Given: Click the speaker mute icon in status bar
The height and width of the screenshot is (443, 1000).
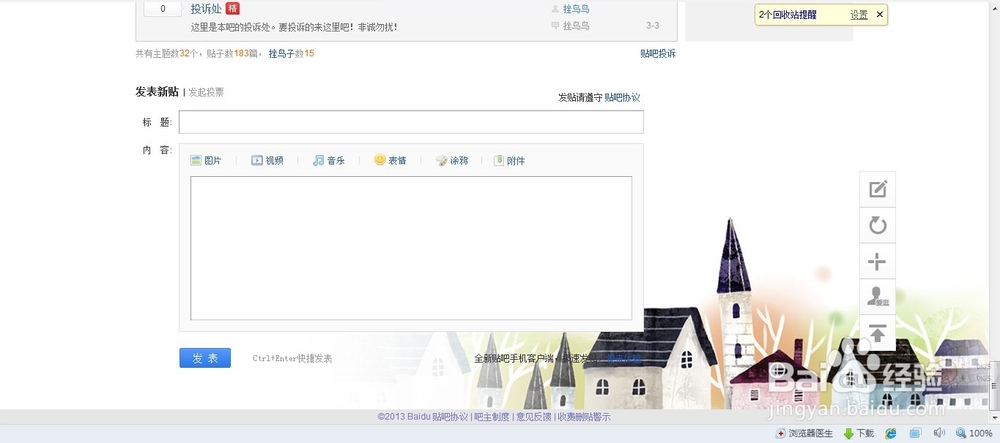Looking at the screenshot, I should pos(939,433).
